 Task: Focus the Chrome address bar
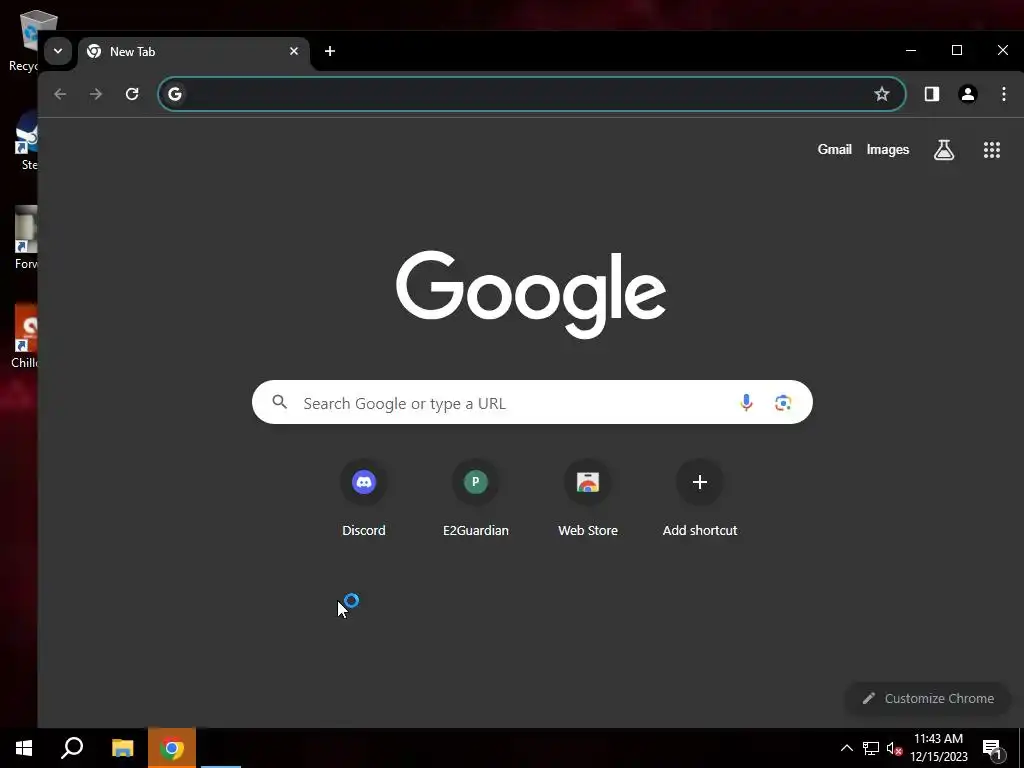click(x=532, y=94)
